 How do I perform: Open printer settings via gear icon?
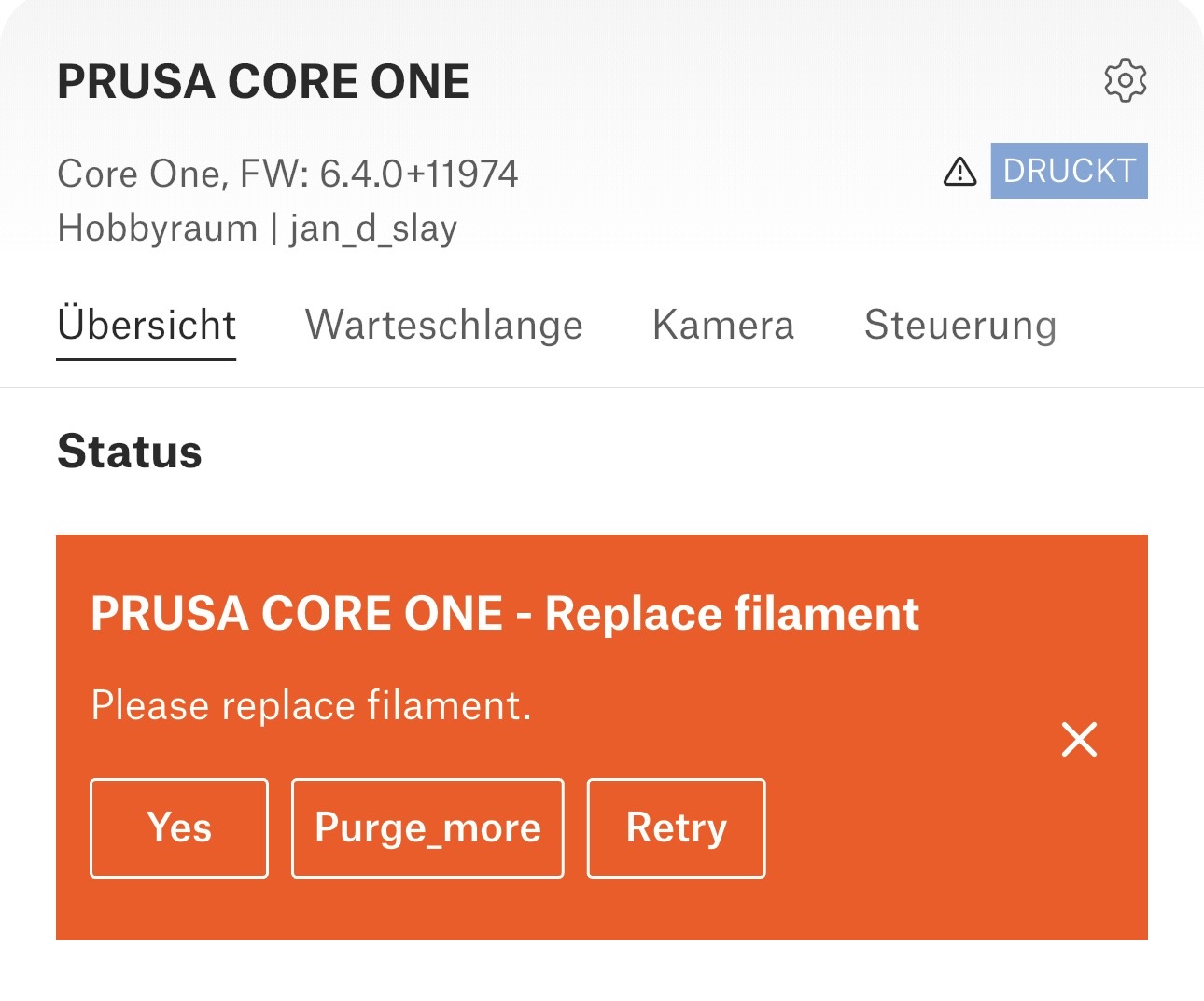click(1125, 81)
